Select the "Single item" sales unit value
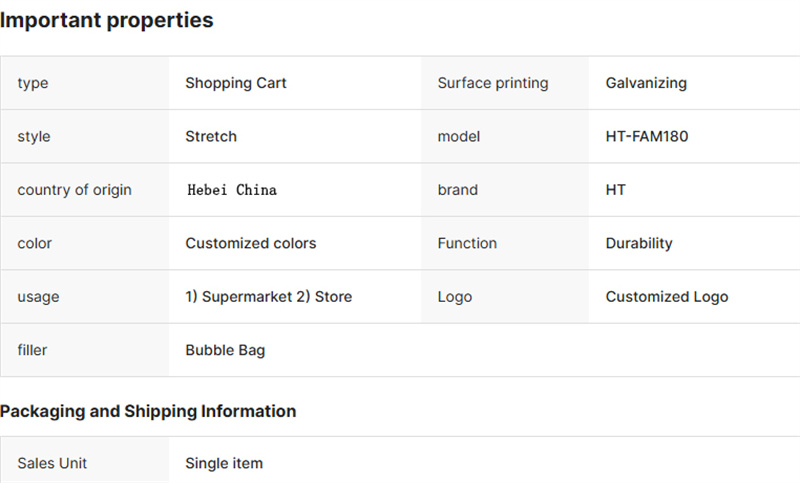Viewport: 800px width, 483px height. [x=224, y=463]
